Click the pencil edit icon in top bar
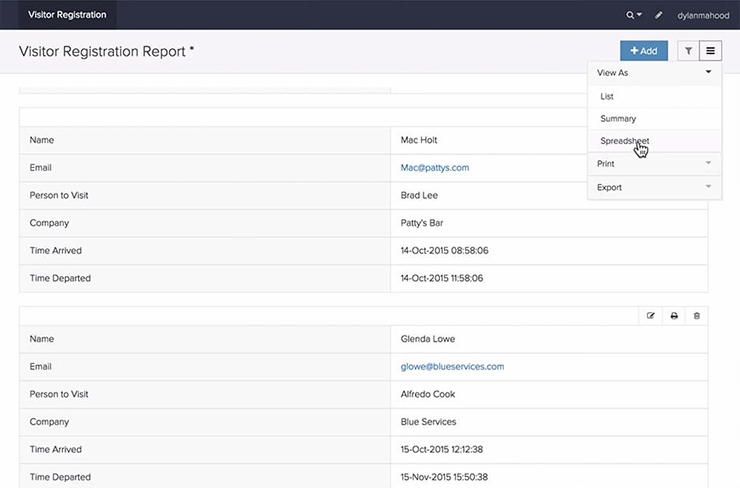740x488 pixels. pos(659,15)
